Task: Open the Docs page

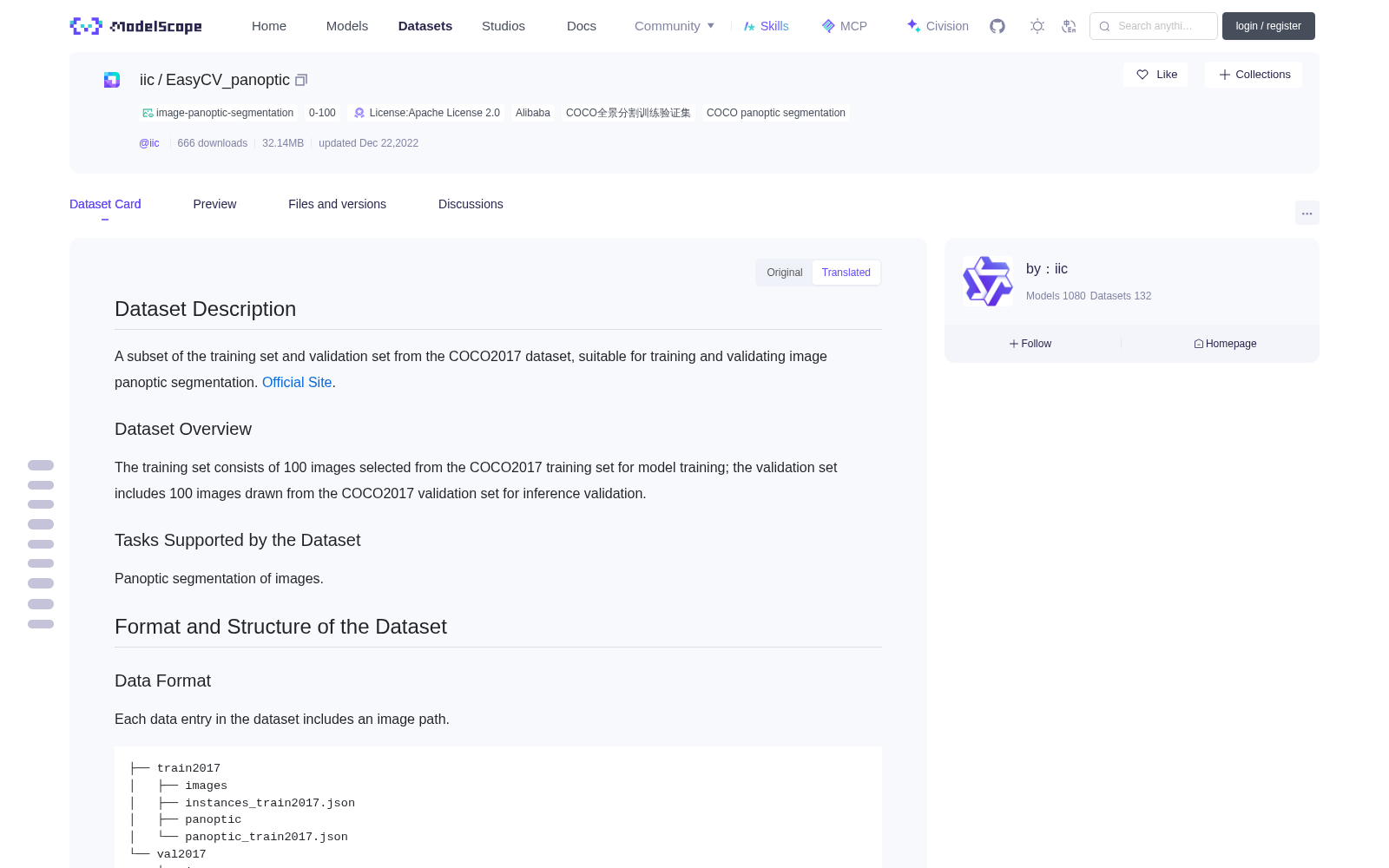Action: [x=582, y=26]
